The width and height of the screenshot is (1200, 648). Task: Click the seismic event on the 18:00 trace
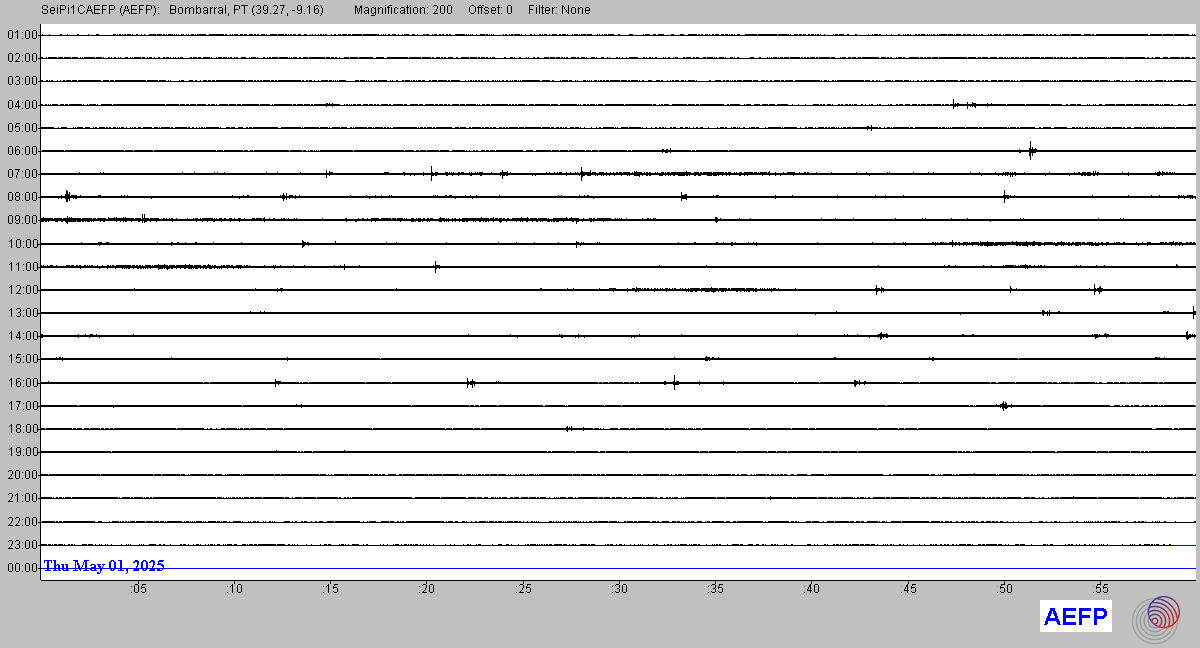569,429
